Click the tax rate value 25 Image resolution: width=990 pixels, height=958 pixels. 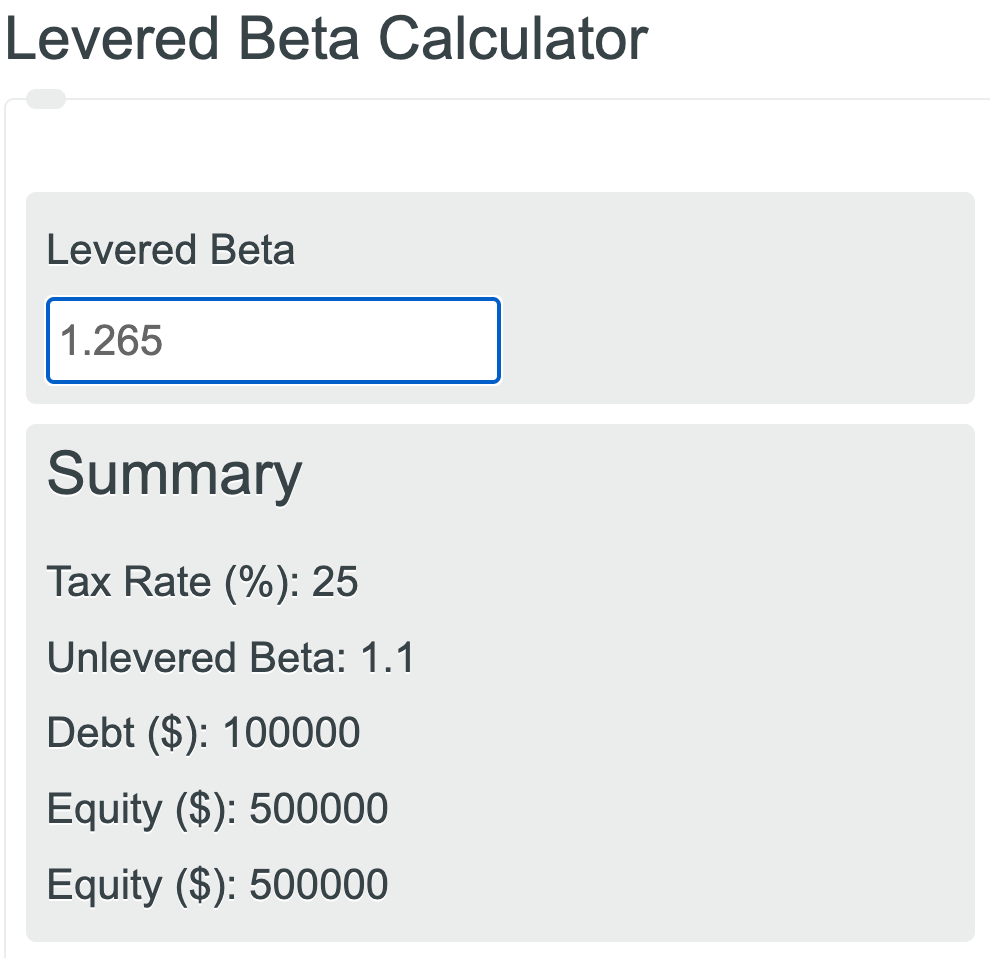pos(335,581)
